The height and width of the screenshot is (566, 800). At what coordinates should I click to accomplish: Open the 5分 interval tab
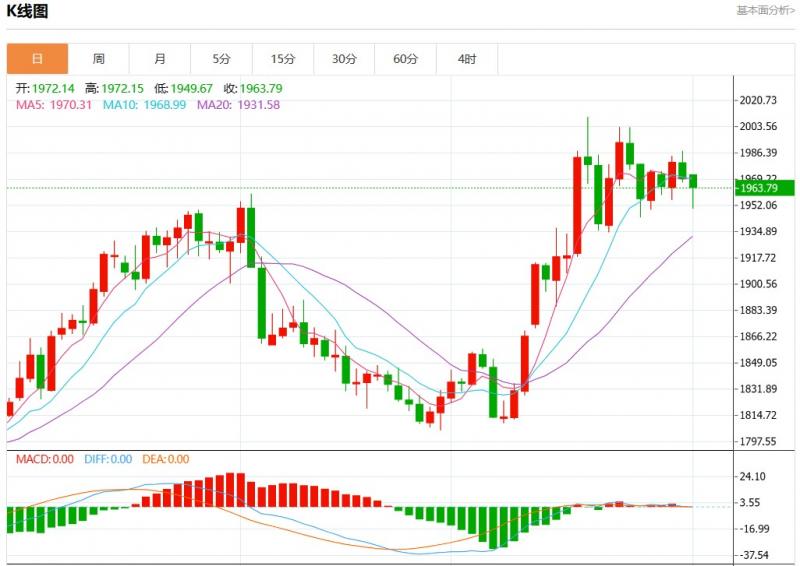coord(221,59)
